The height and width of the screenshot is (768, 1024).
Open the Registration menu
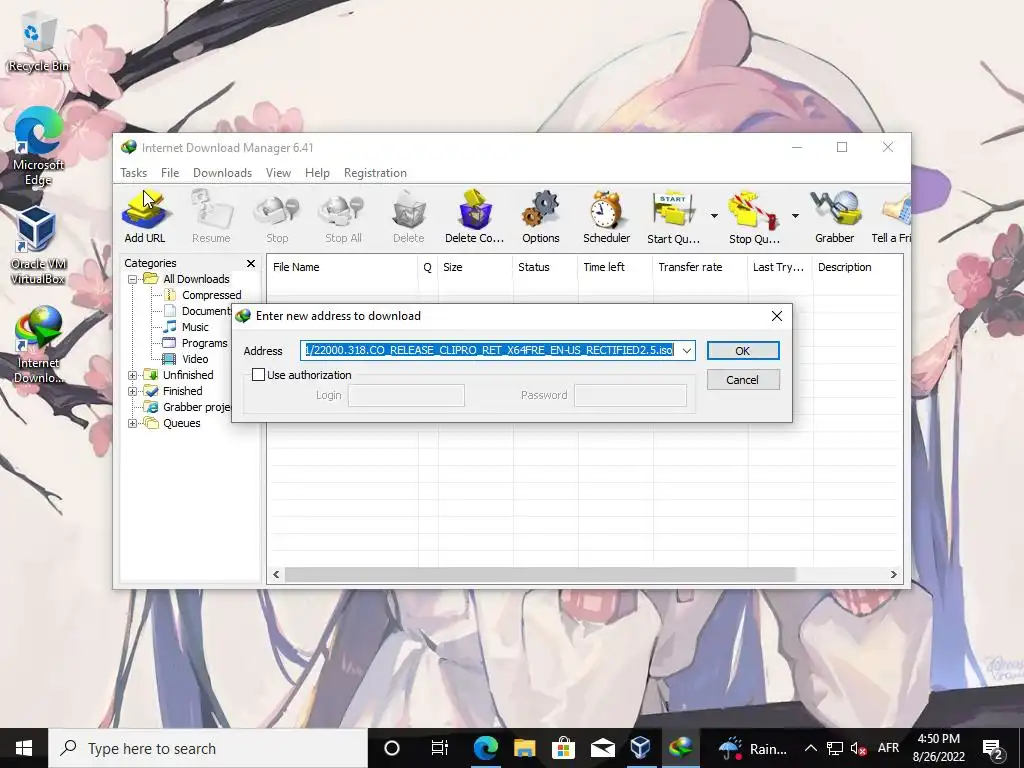pos(375,173)
